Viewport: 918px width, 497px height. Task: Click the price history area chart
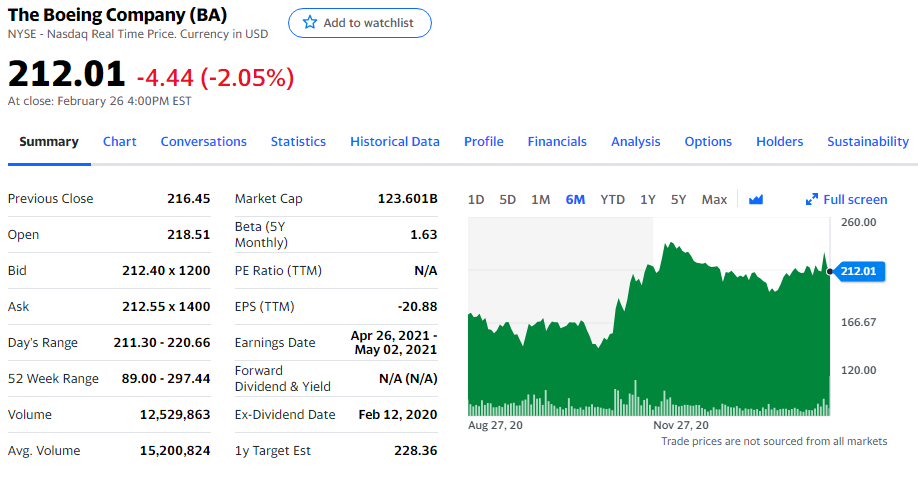tap(649, 316)
